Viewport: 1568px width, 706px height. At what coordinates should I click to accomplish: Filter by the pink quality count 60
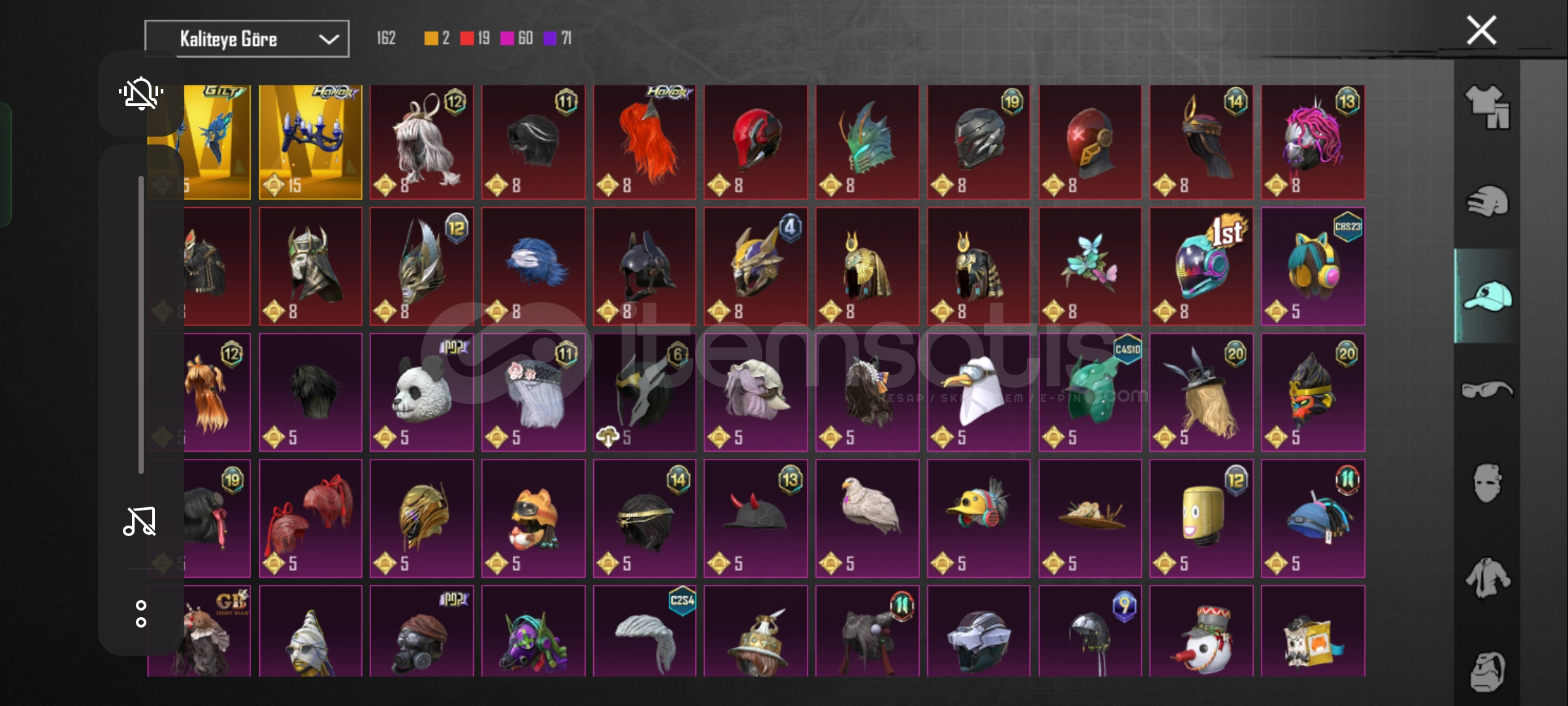(517, 39)
